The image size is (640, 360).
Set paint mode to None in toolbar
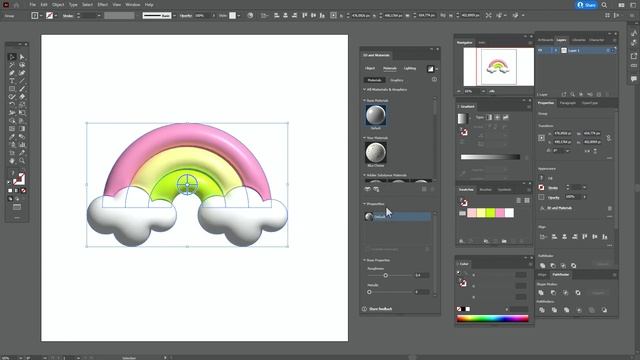[x=23, y=191]
